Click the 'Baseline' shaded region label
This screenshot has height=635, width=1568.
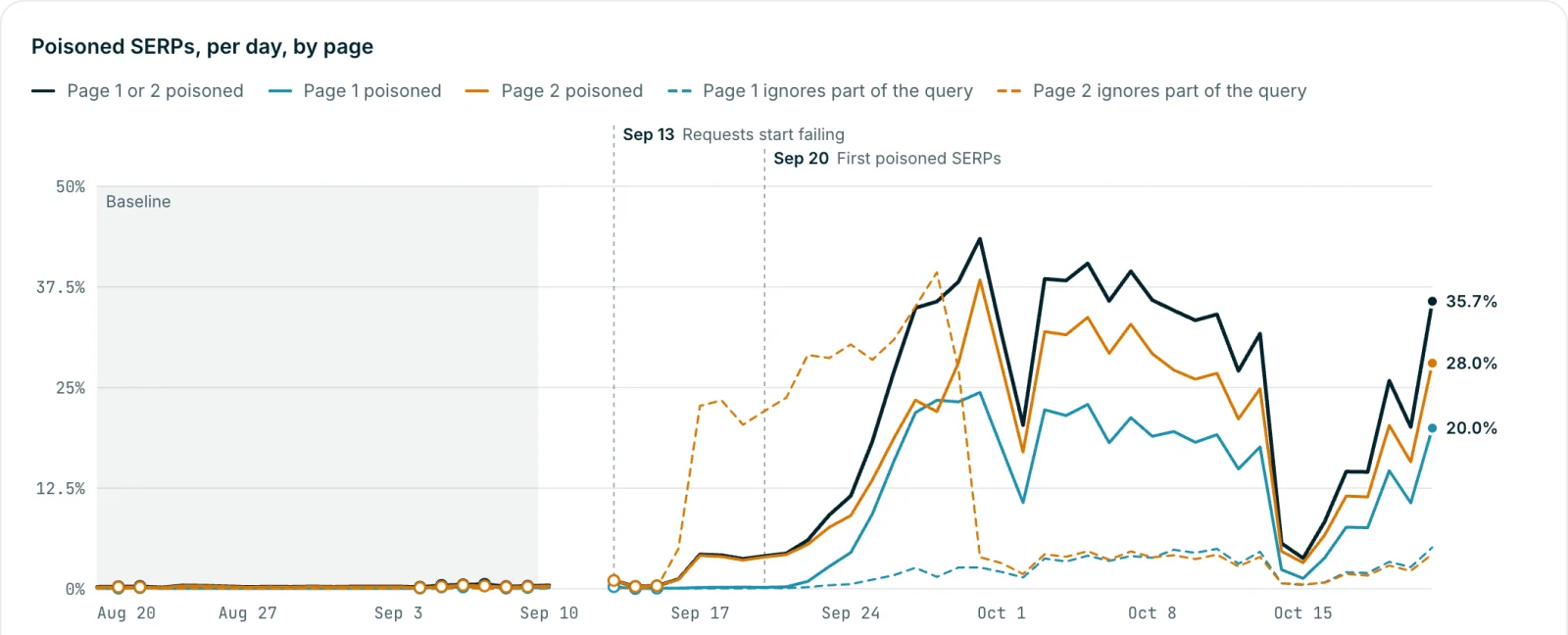[x=138, y=201]
